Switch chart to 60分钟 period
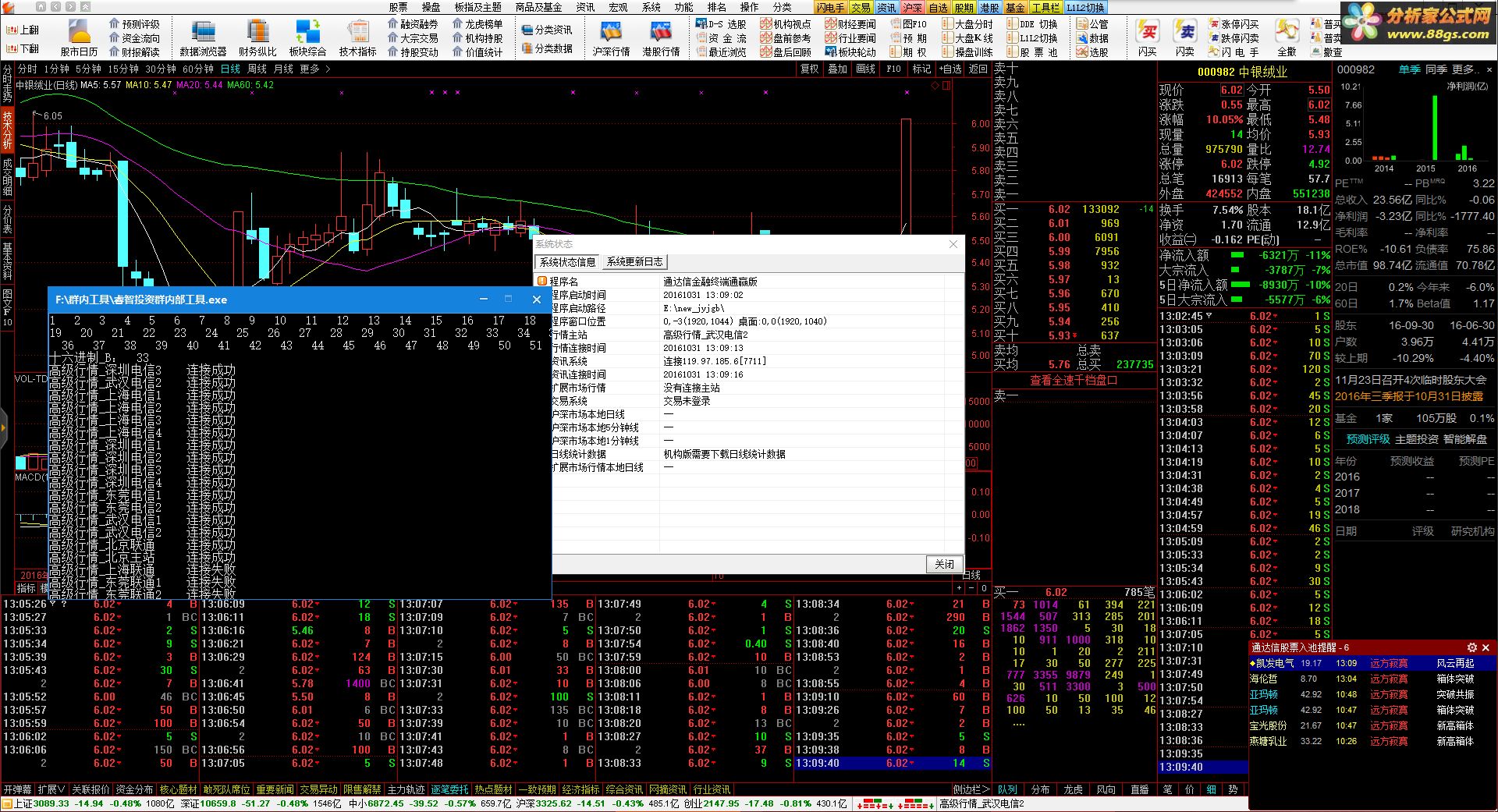 coord(198,69)
